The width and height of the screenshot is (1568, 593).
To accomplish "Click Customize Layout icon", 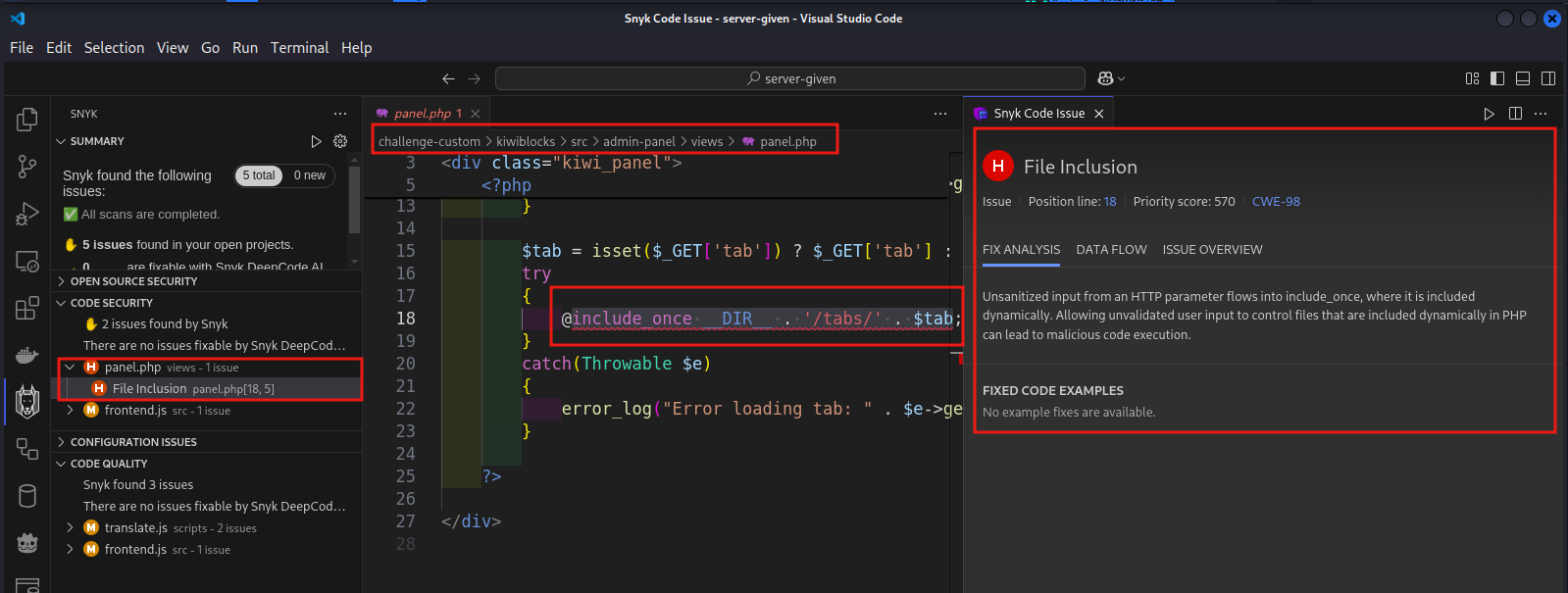I will coord(1472,78).
